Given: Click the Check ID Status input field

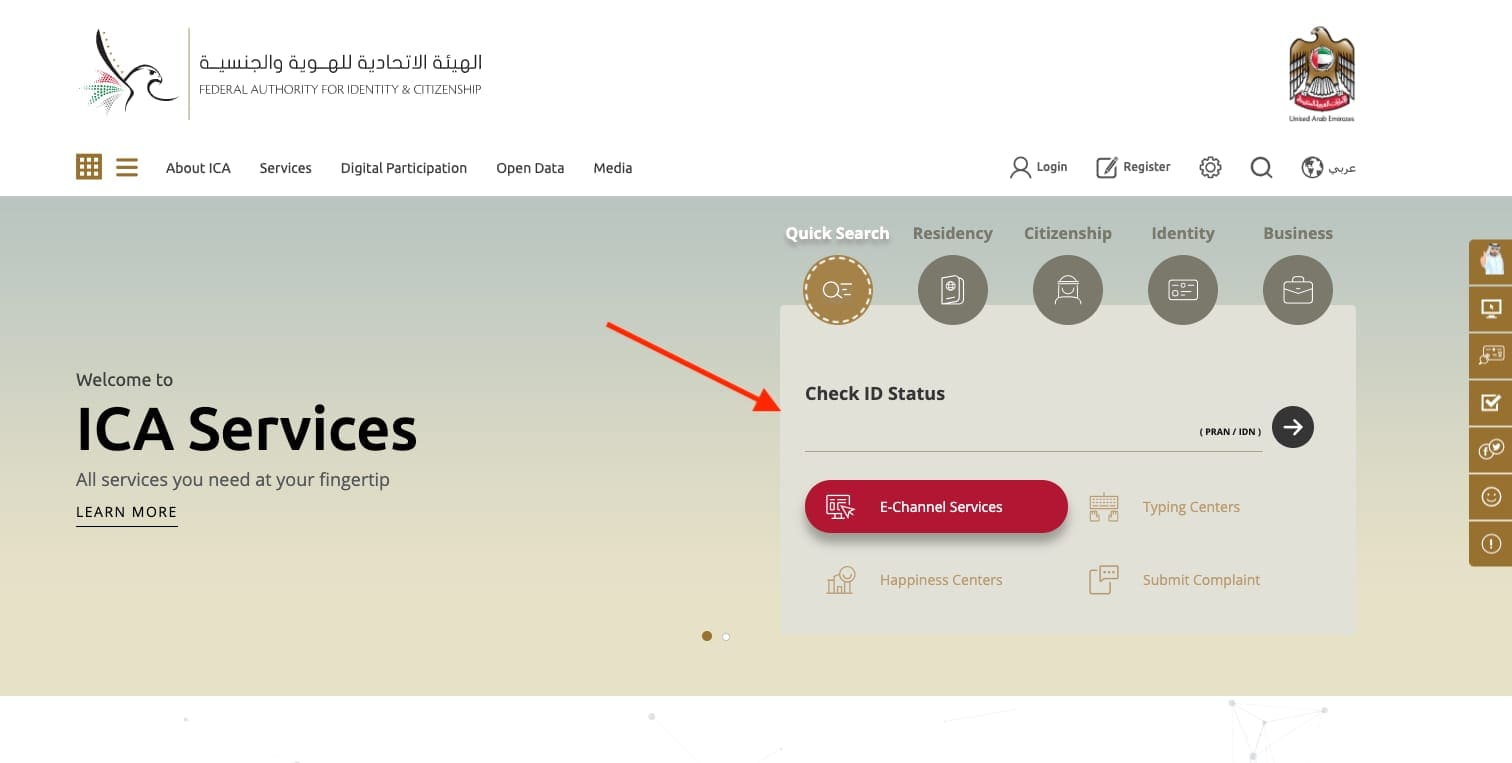Looking at the screenshot, I should 1000,437.
